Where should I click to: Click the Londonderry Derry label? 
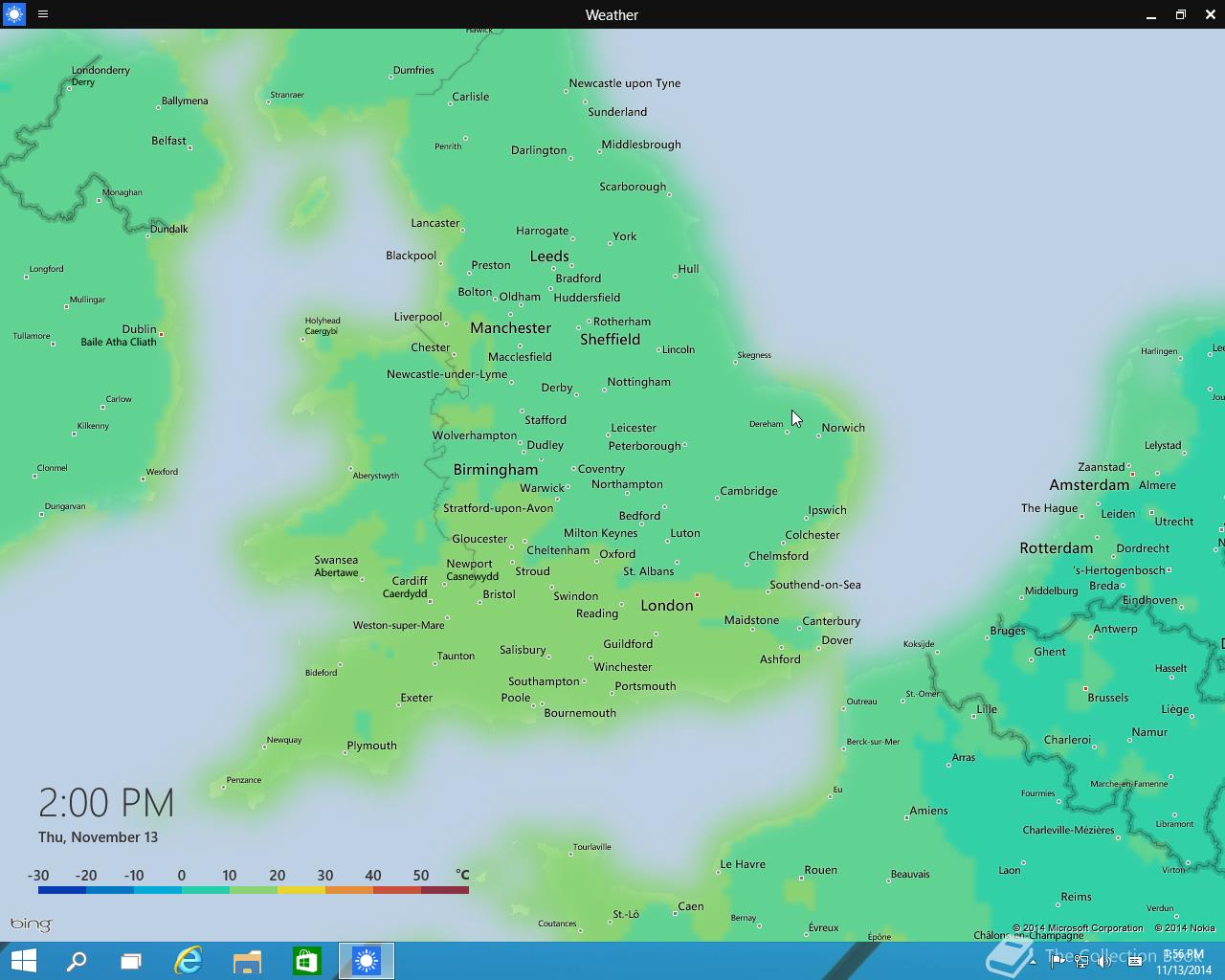100,76
